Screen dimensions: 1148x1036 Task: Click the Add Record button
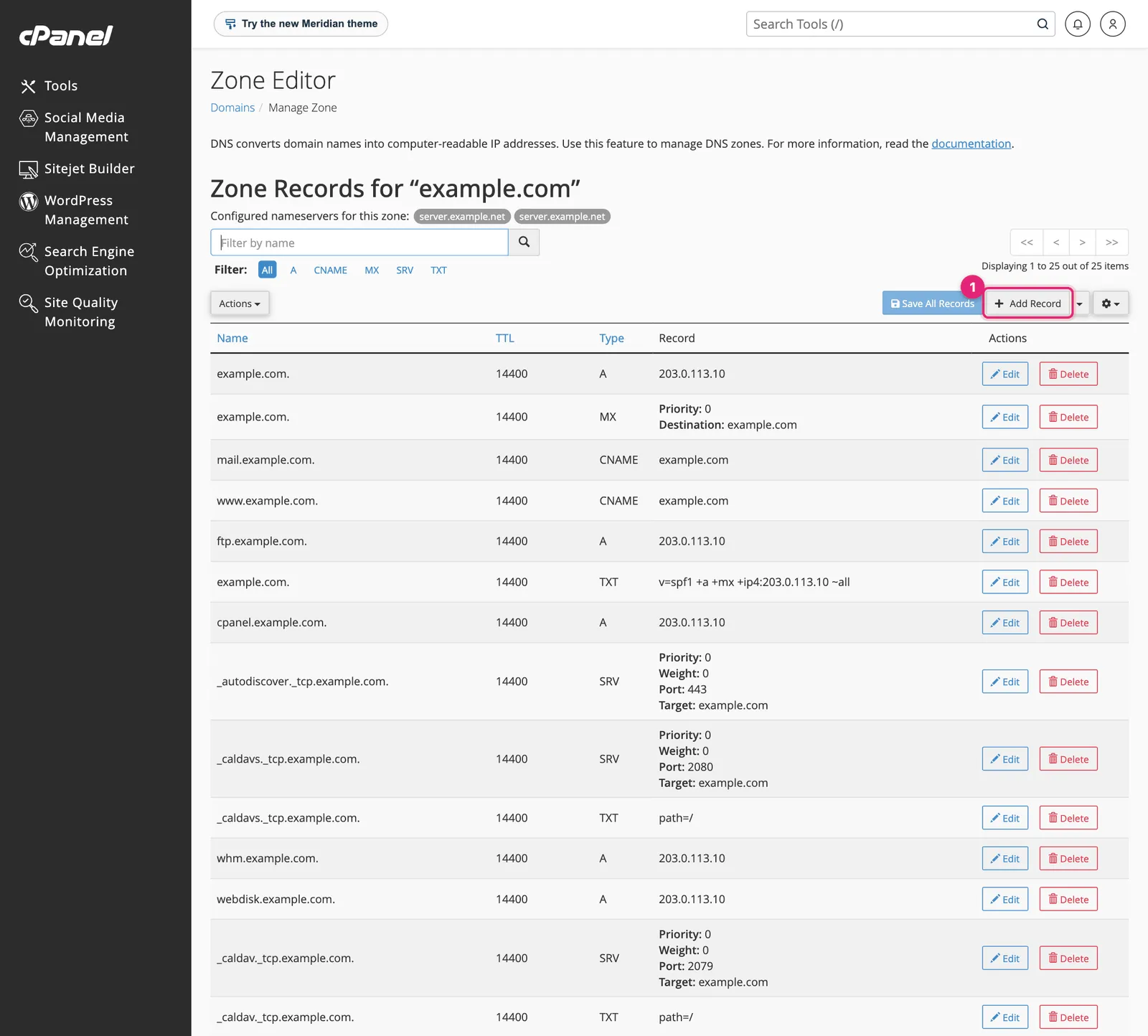click(1028, 303)
